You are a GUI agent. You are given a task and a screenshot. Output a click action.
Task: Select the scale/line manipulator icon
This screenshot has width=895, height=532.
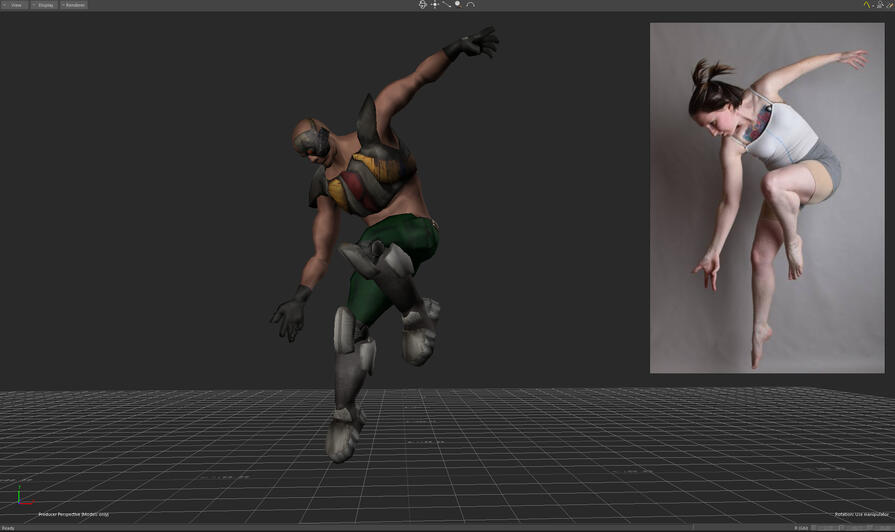pyautogui.click(x=446, y=5)
